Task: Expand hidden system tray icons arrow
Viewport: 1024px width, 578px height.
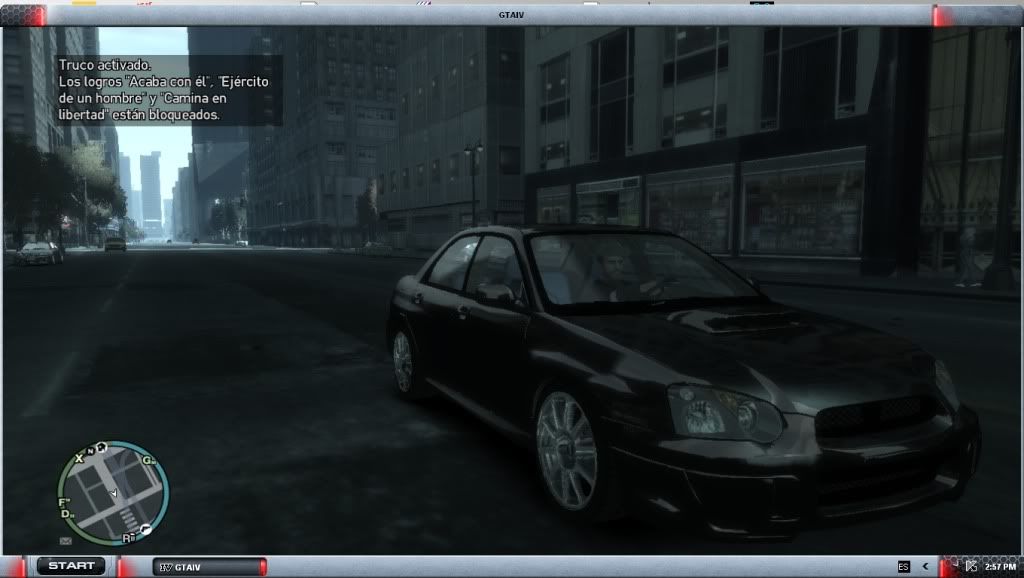Action: coord(924,567)
